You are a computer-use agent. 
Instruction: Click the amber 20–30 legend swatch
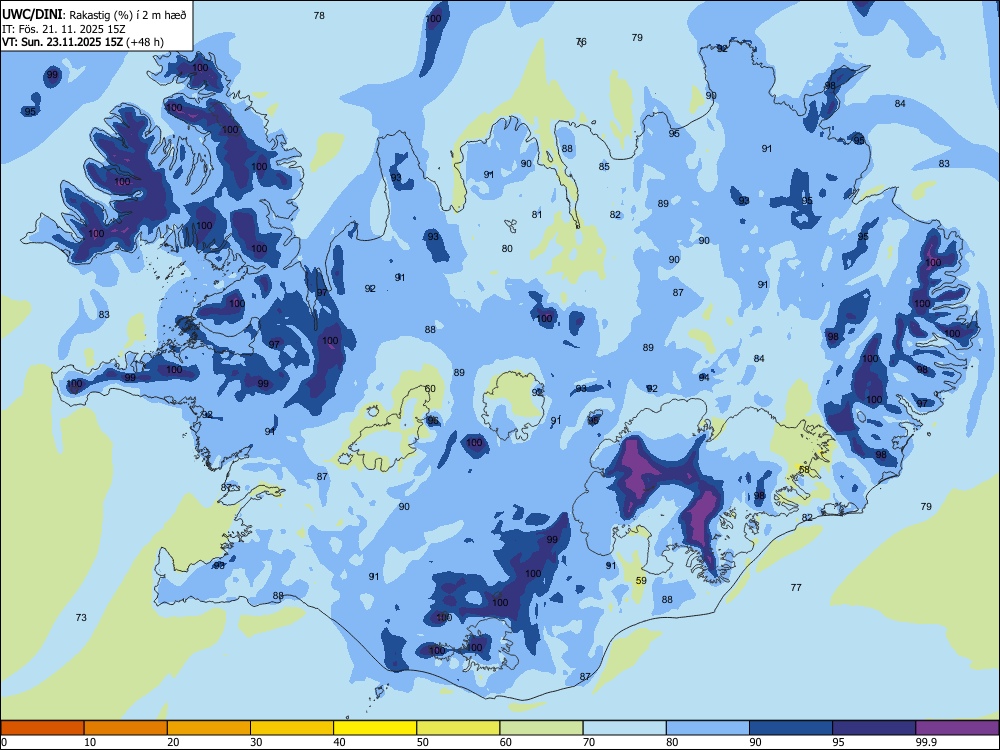209,728
